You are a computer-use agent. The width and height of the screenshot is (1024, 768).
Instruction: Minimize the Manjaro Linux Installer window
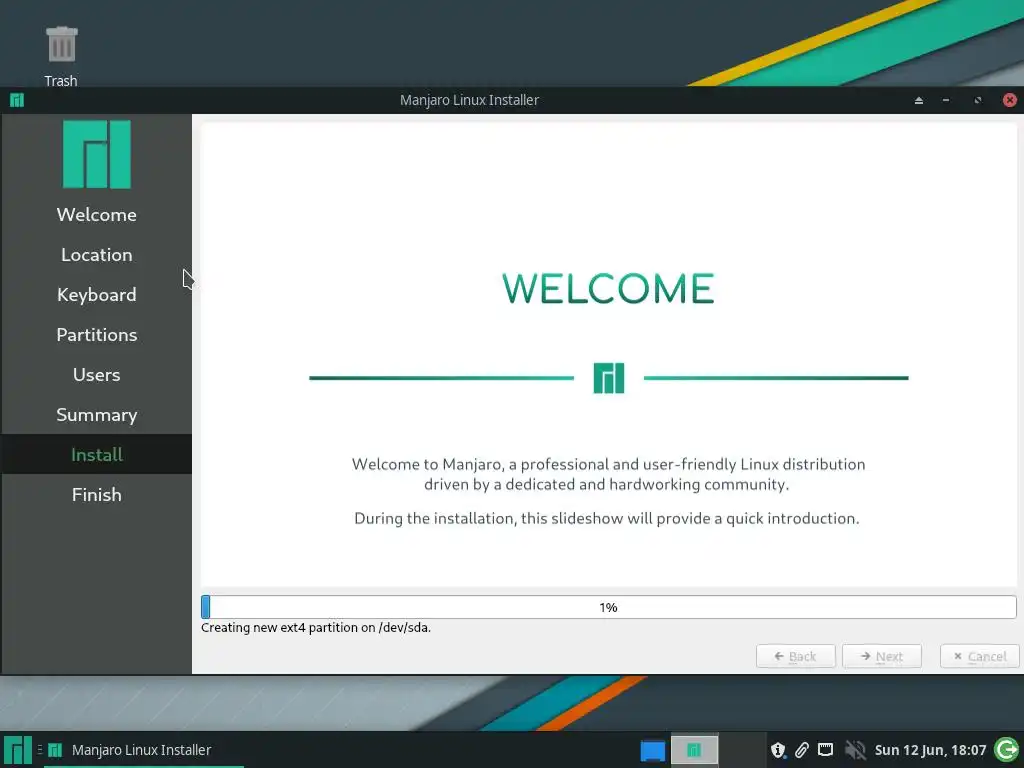coord(946,101)
